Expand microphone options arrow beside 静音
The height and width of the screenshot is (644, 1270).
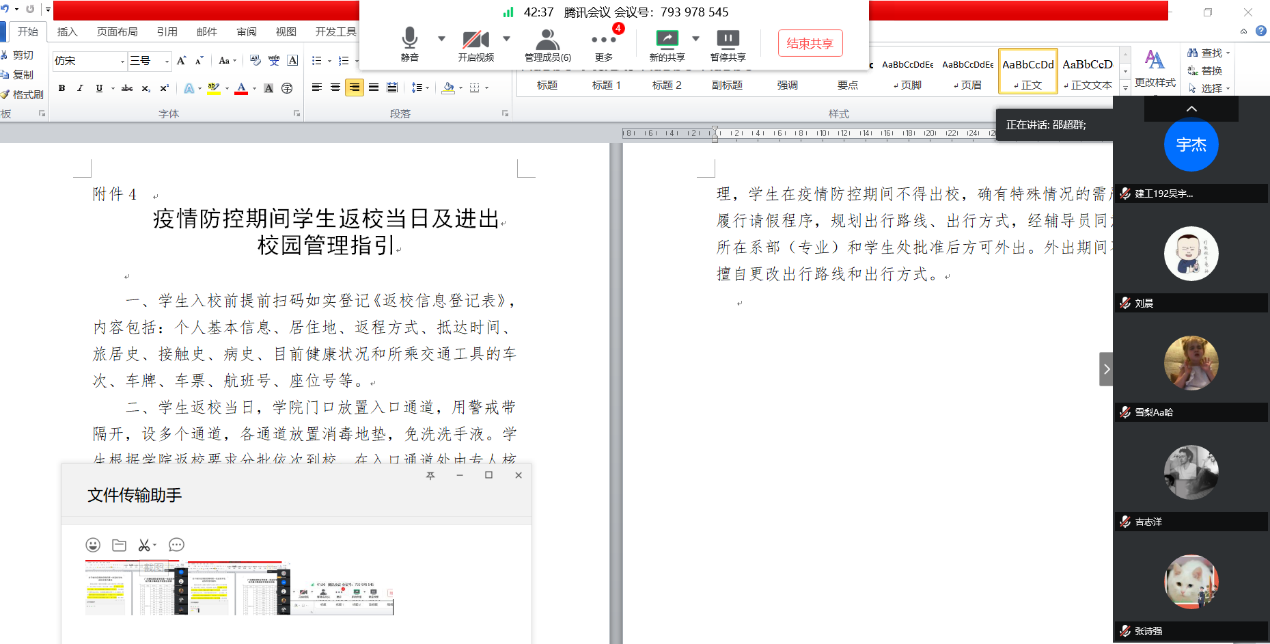pos(441,39)
